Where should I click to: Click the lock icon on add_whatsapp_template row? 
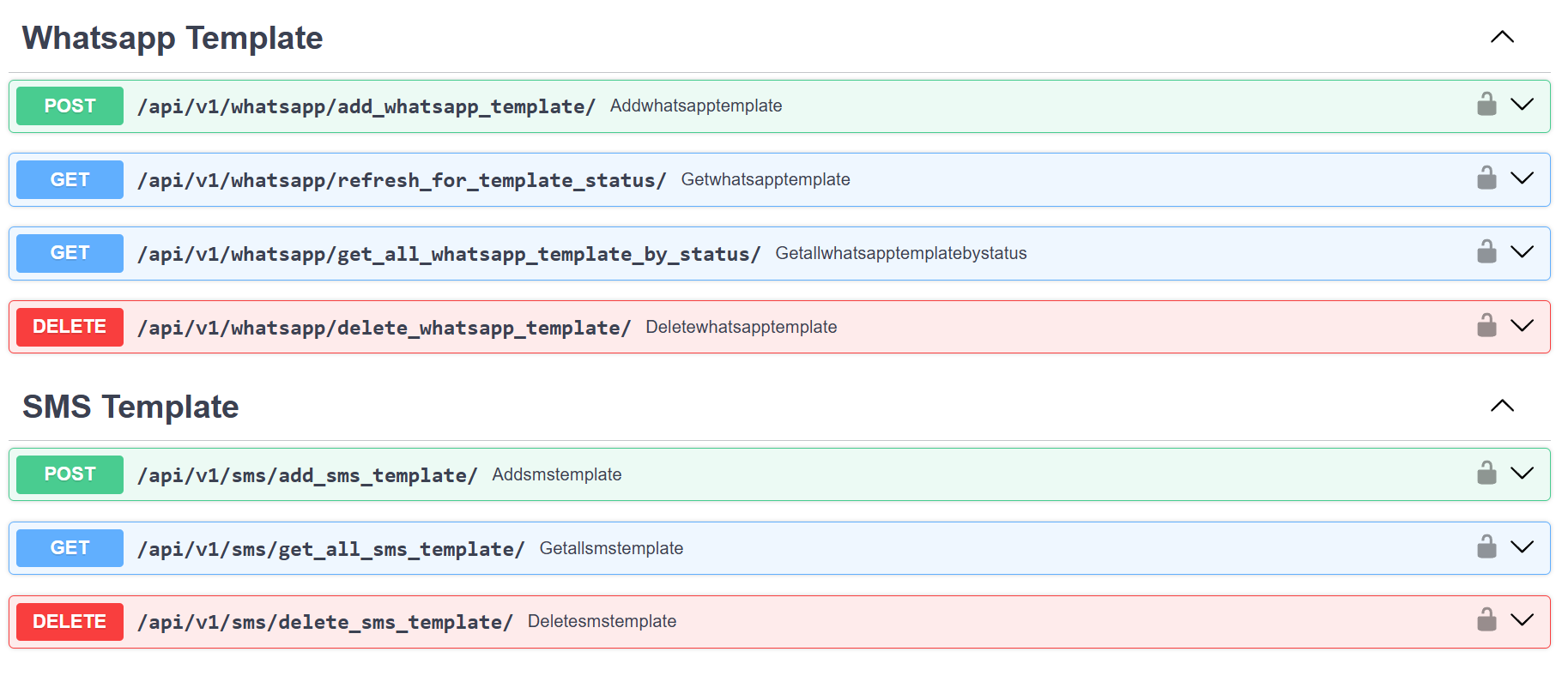pos(1486,105)
